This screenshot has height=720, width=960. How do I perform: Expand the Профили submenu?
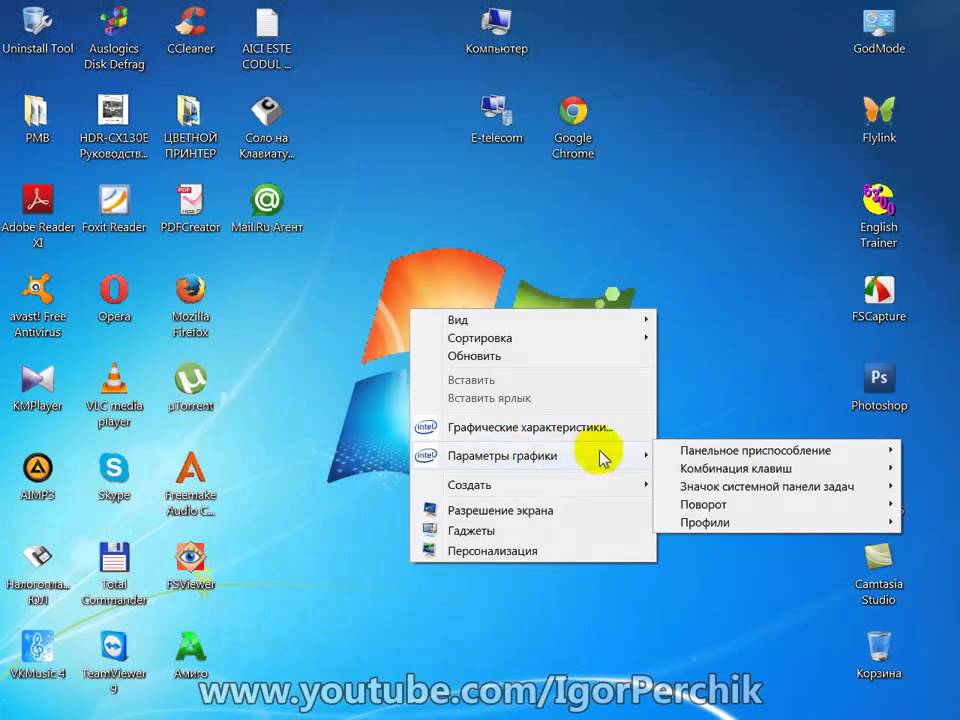click(x=778, y=522)
